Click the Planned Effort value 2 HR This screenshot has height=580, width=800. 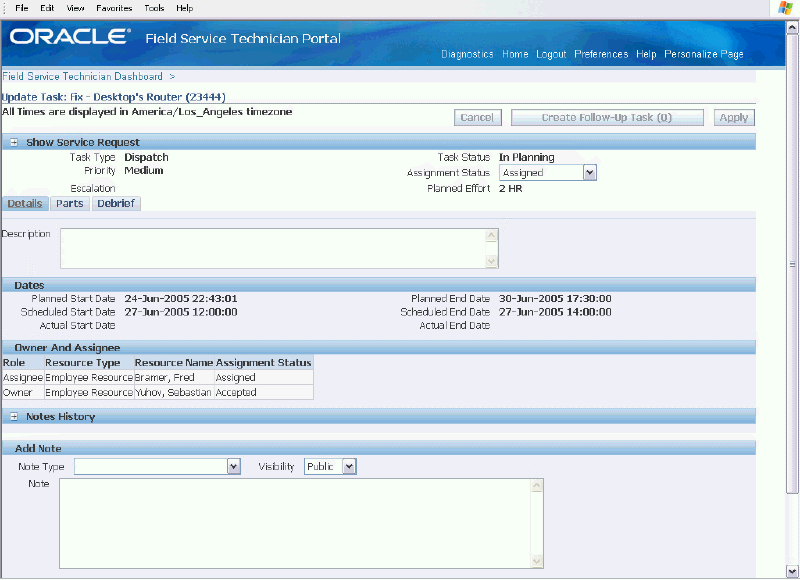511,188
